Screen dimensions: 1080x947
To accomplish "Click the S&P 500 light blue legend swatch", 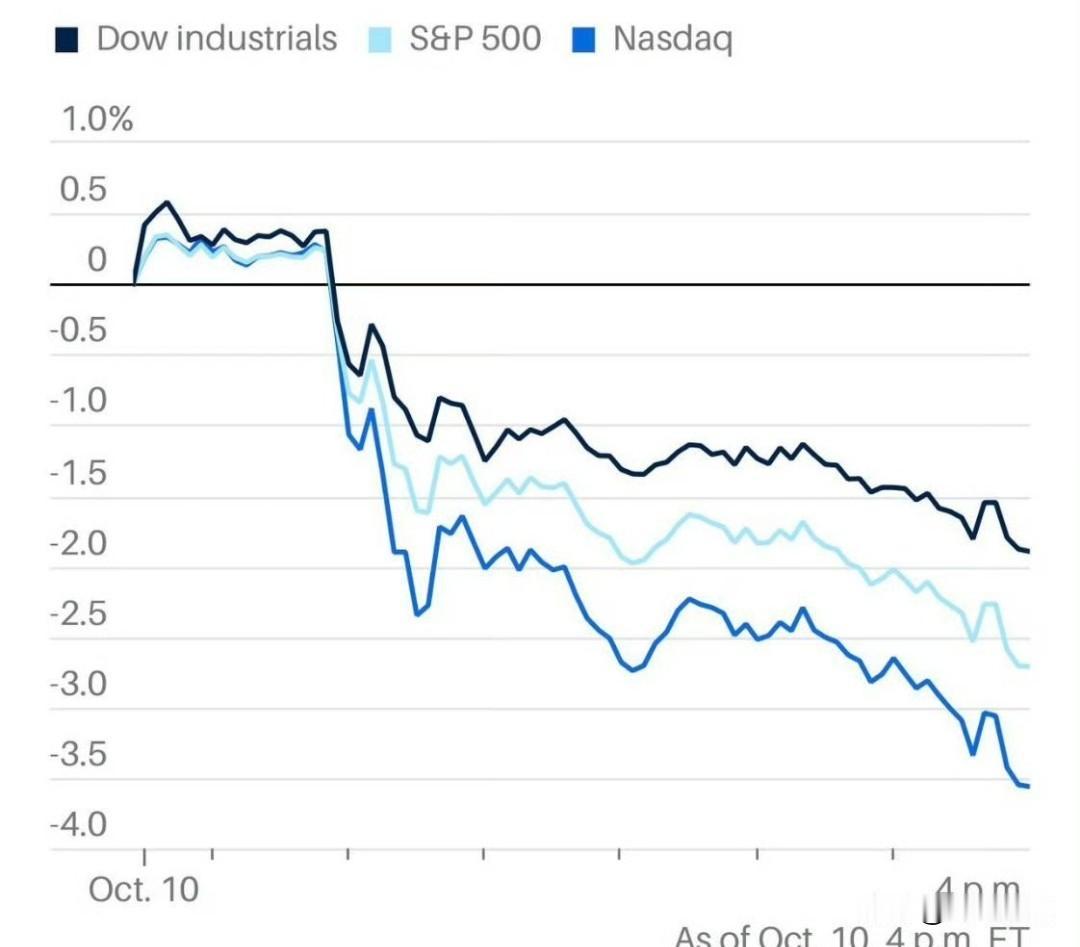I will 379,40.
